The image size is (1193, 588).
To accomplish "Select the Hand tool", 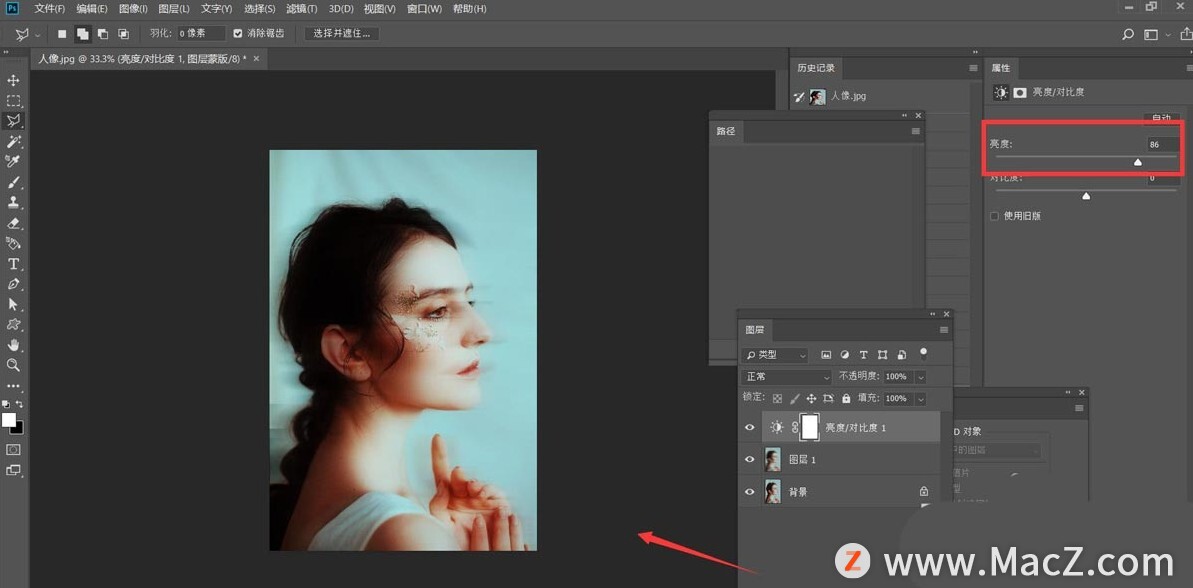I will [14, 345].
